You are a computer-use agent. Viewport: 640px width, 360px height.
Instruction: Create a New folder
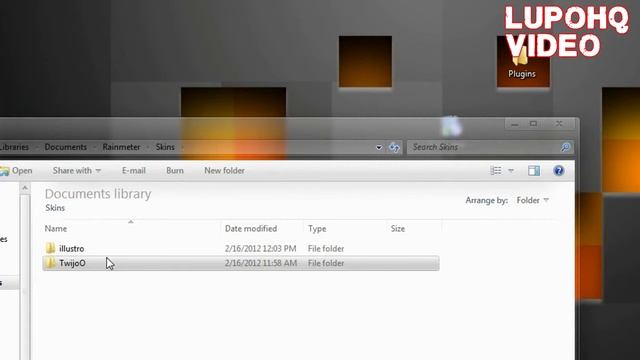point(224,171)
